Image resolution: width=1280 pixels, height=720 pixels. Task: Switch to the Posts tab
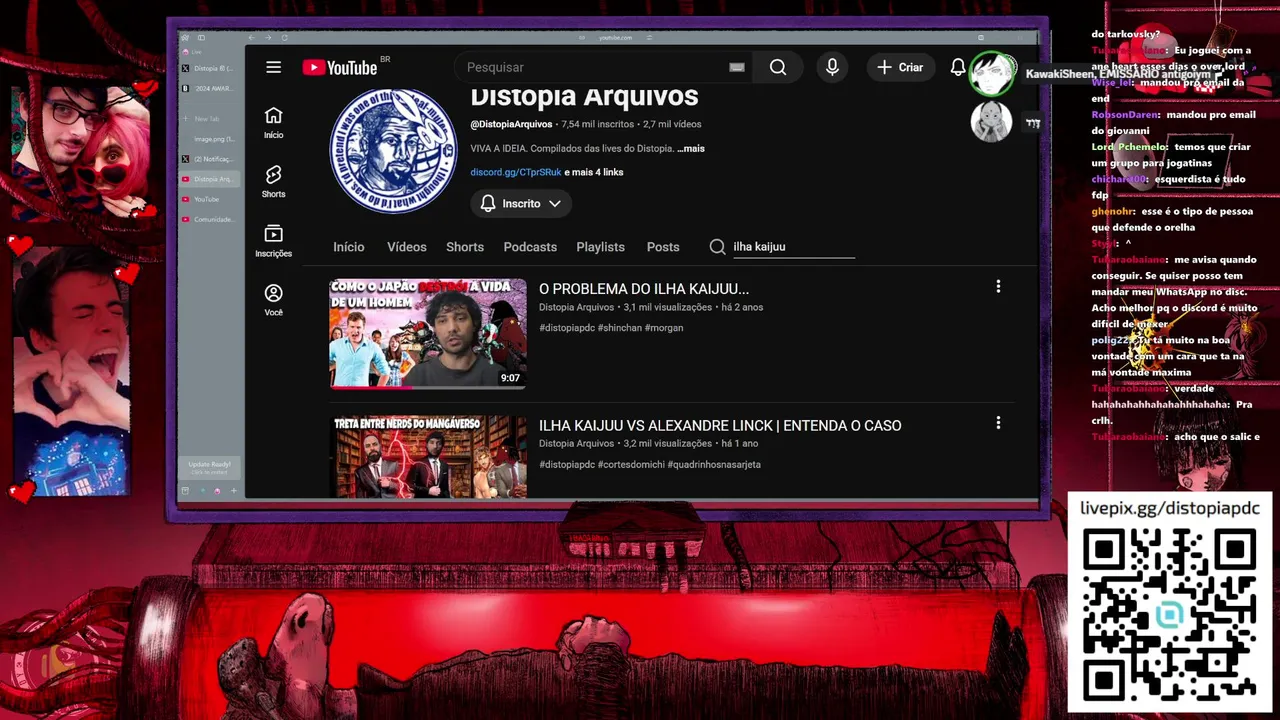pos(663,247)
